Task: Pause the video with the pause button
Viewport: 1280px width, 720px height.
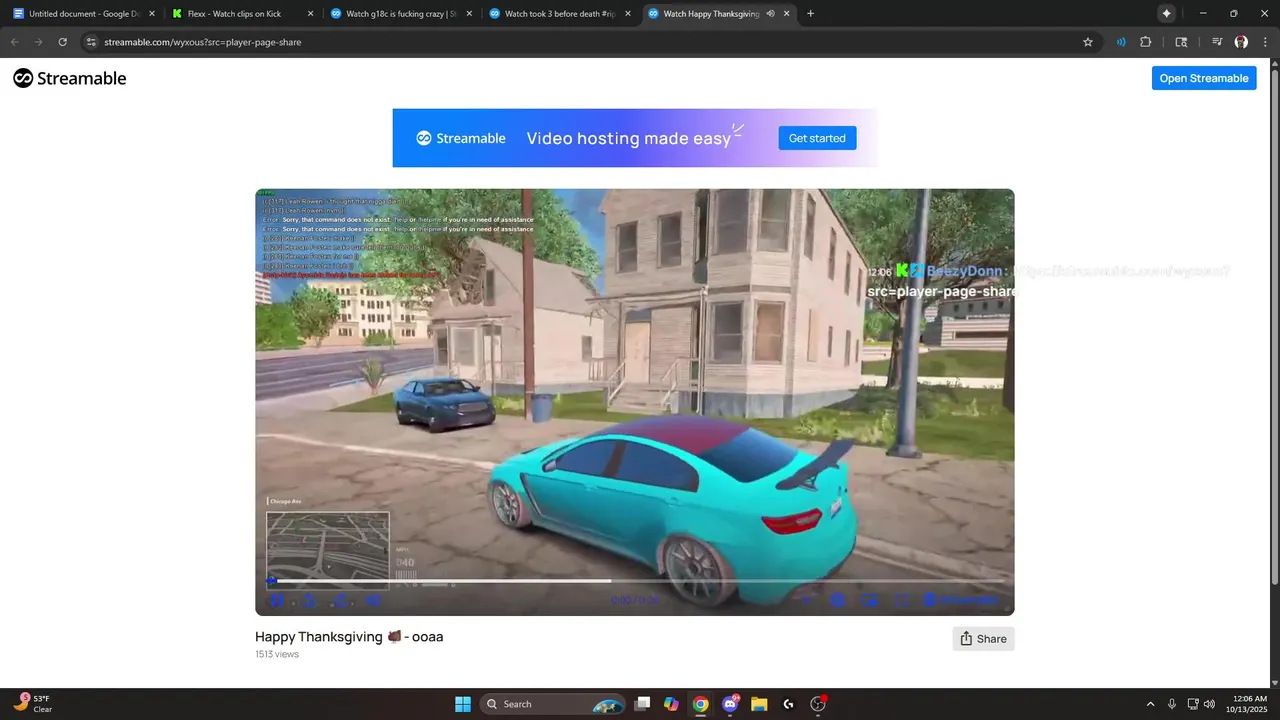Action: [x=277, y=600]
